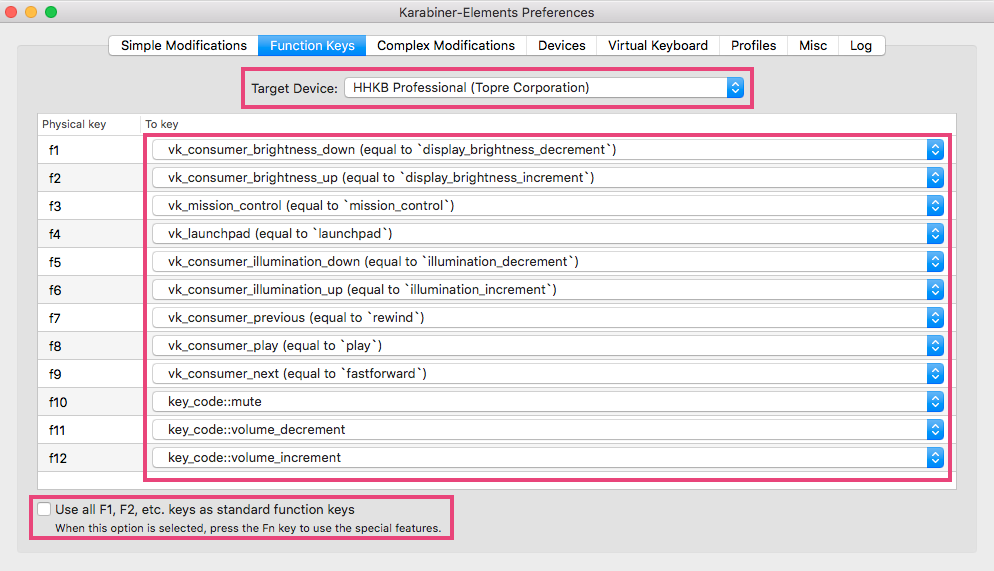This screenshot has height=571, width=994.
Task: Open the f2 brightness_up mapping dropdown
Action: pyautogui.click(x=548, y=177)
